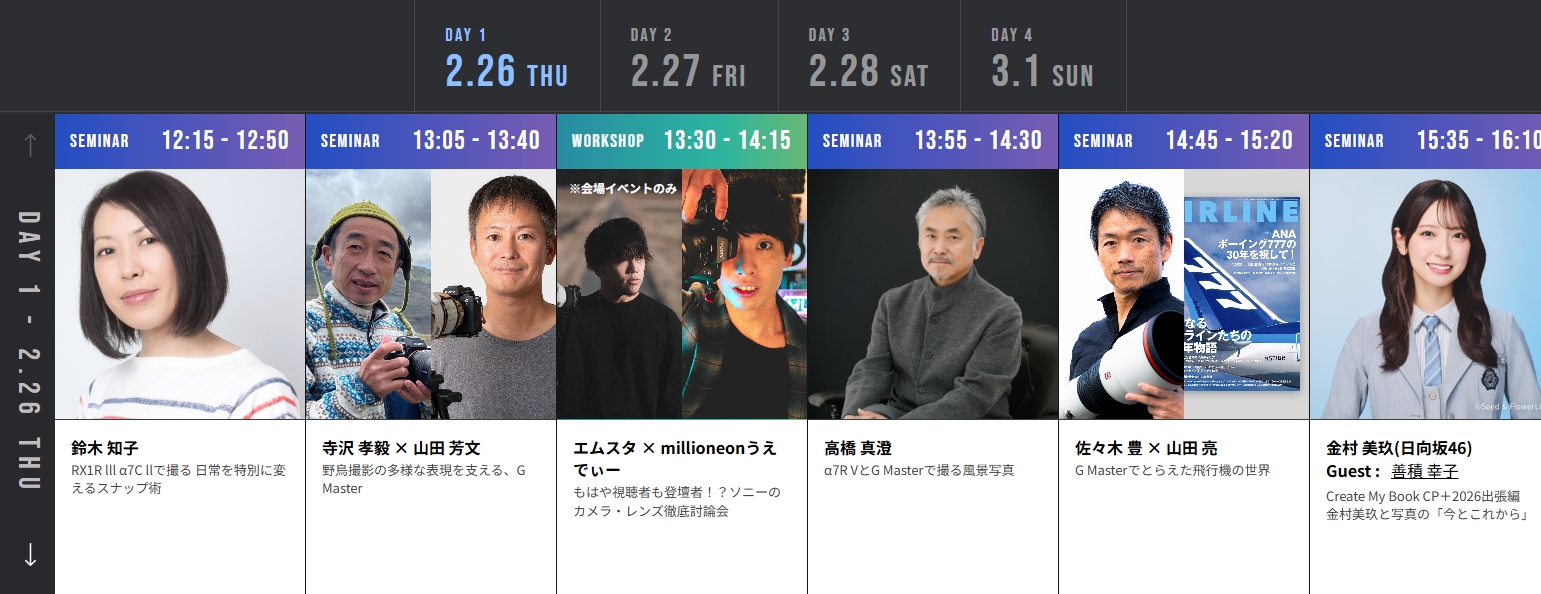The height and width of the screenshot is (594, 1541).
Task: Click the up arrow in the day sidebar
Action: [x=30, y=145]
